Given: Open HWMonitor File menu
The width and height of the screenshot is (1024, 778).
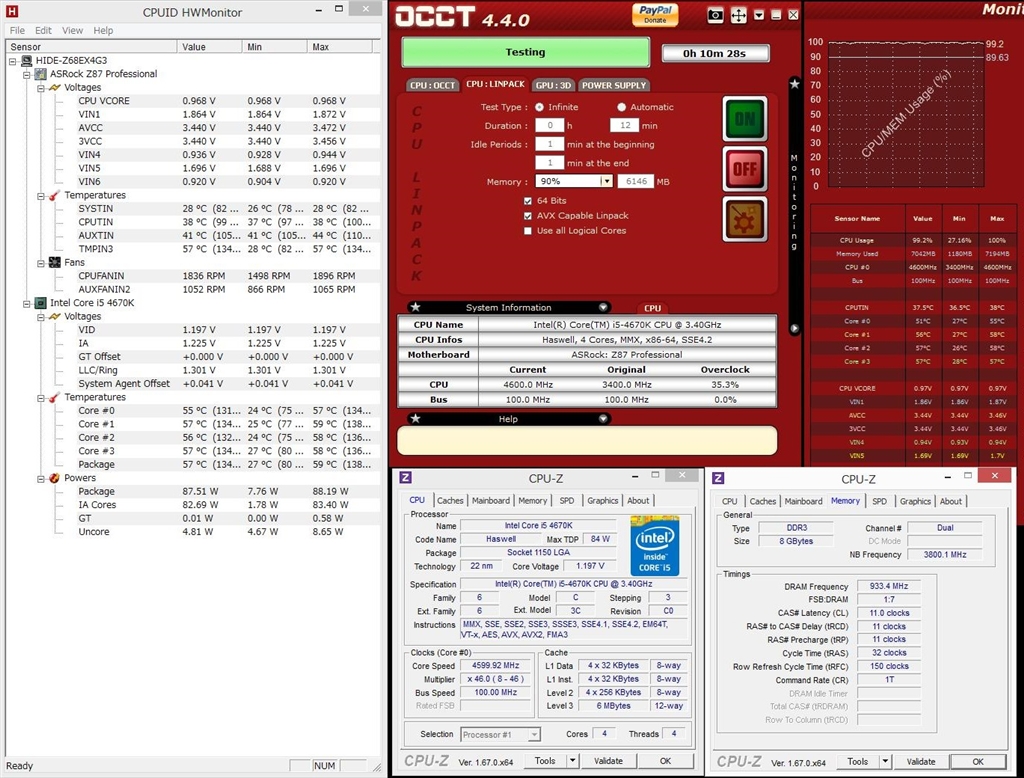Looking at the screenshot, I should point(17,30).
